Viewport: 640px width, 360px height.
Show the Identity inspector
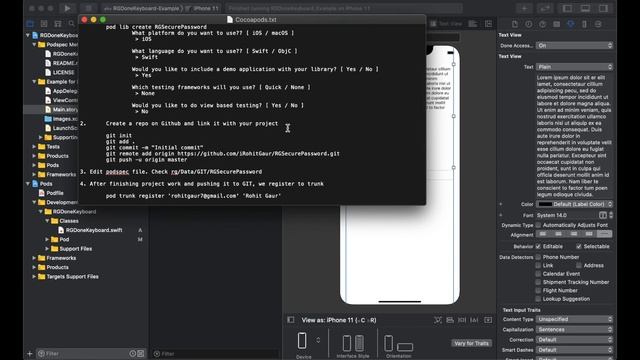[556, 24]
